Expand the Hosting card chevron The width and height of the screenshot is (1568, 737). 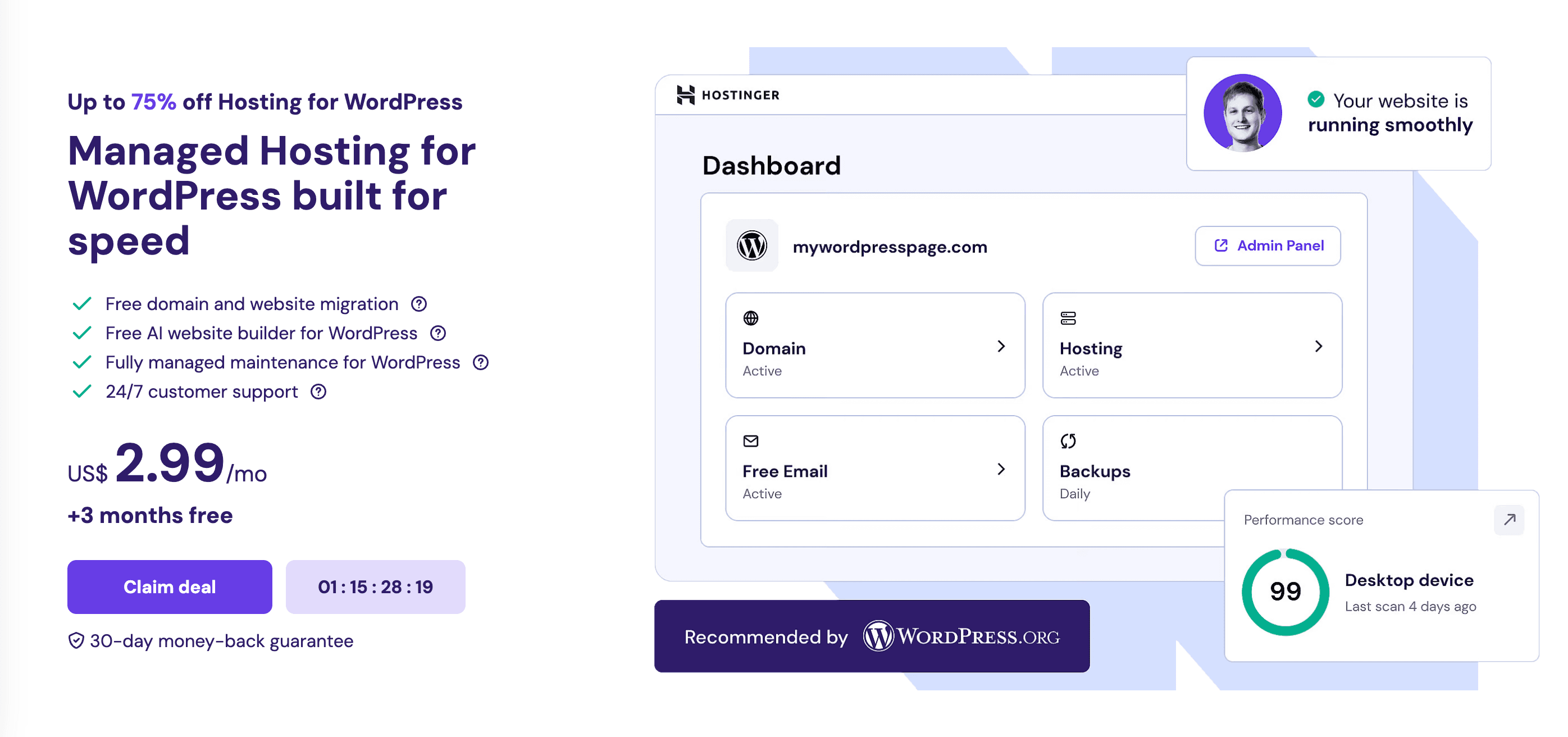[x=1319, y=346]
